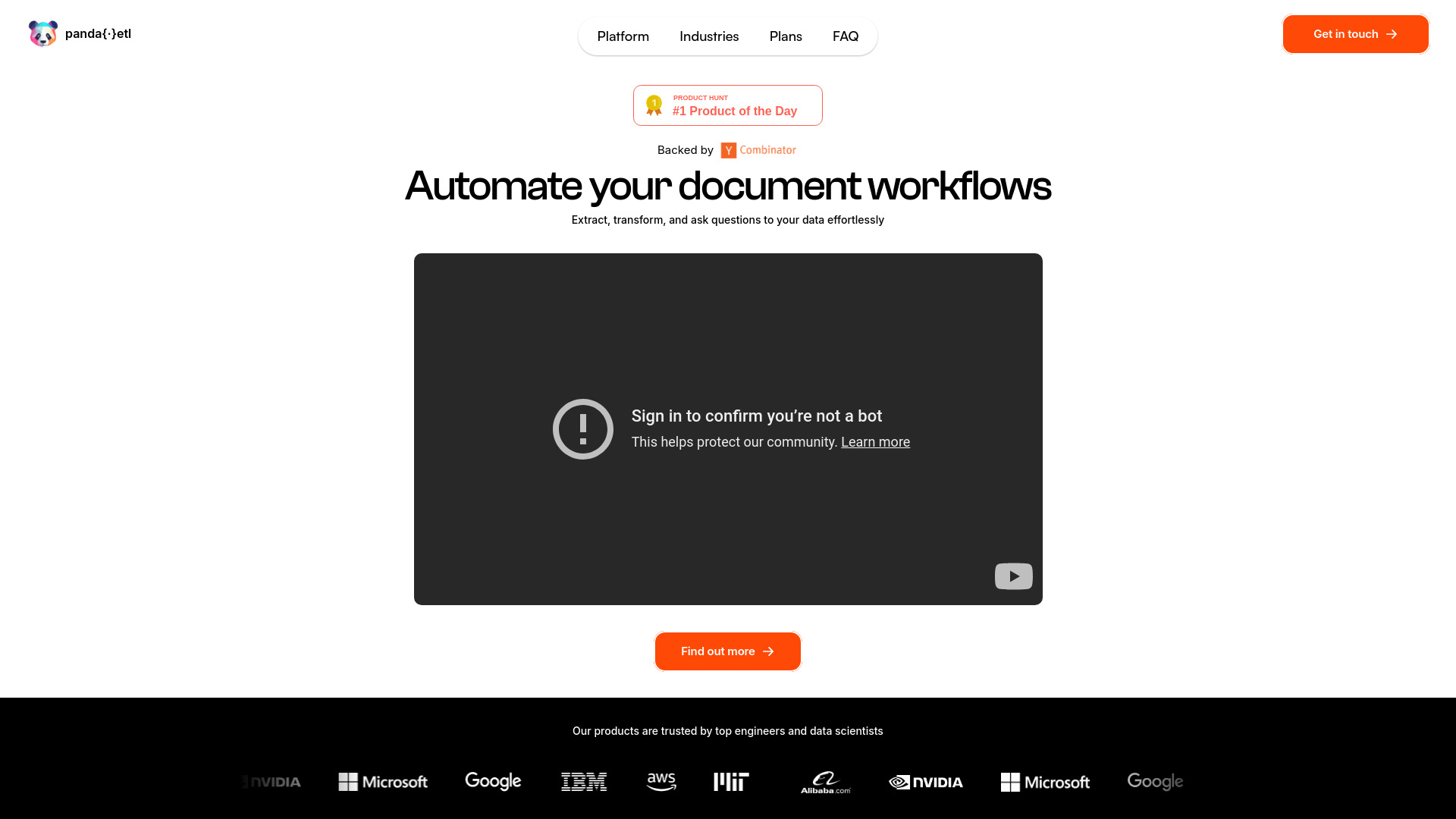
Task: Click the Google logo in trusted brands
Action: pos(493,781)
